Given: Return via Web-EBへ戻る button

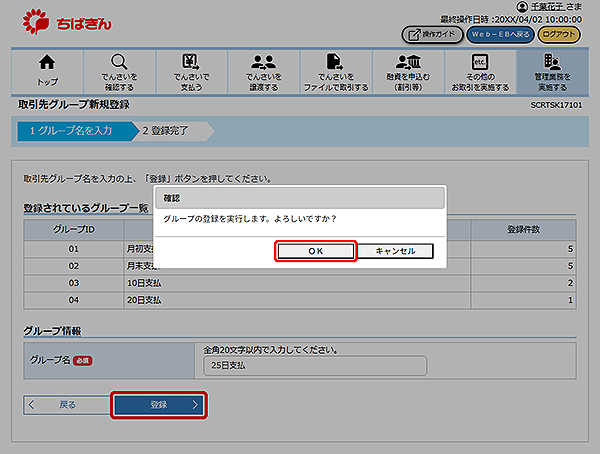Looking at the screenshot, I should click(500, 34).
